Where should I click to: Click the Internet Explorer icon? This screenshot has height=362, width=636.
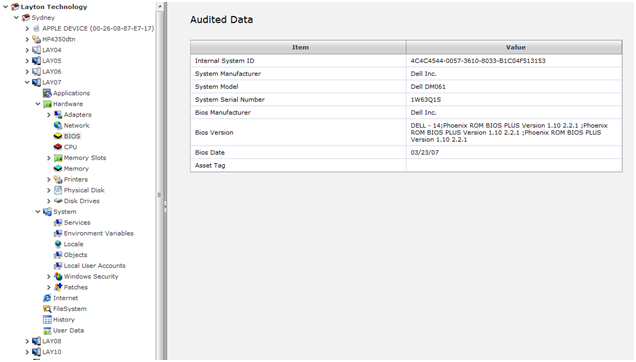tap(47, 298)
